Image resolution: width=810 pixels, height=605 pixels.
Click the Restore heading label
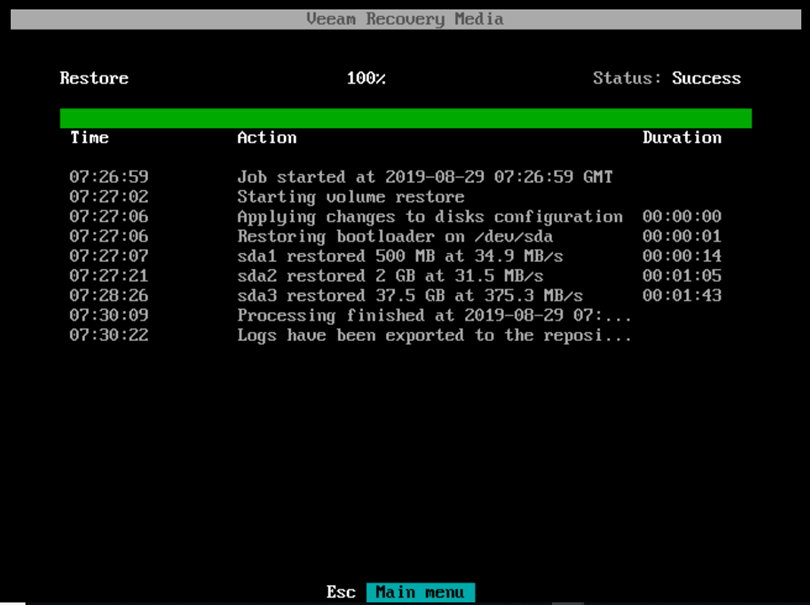click(x=94, y=78)
